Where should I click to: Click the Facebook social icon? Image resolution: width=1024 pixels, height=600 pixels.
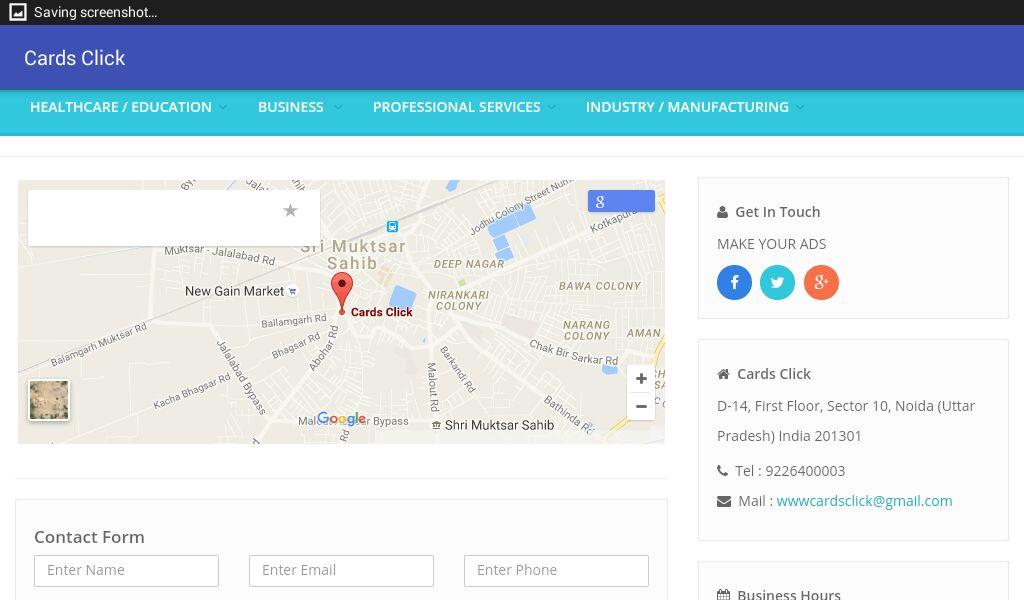[734, 282]
